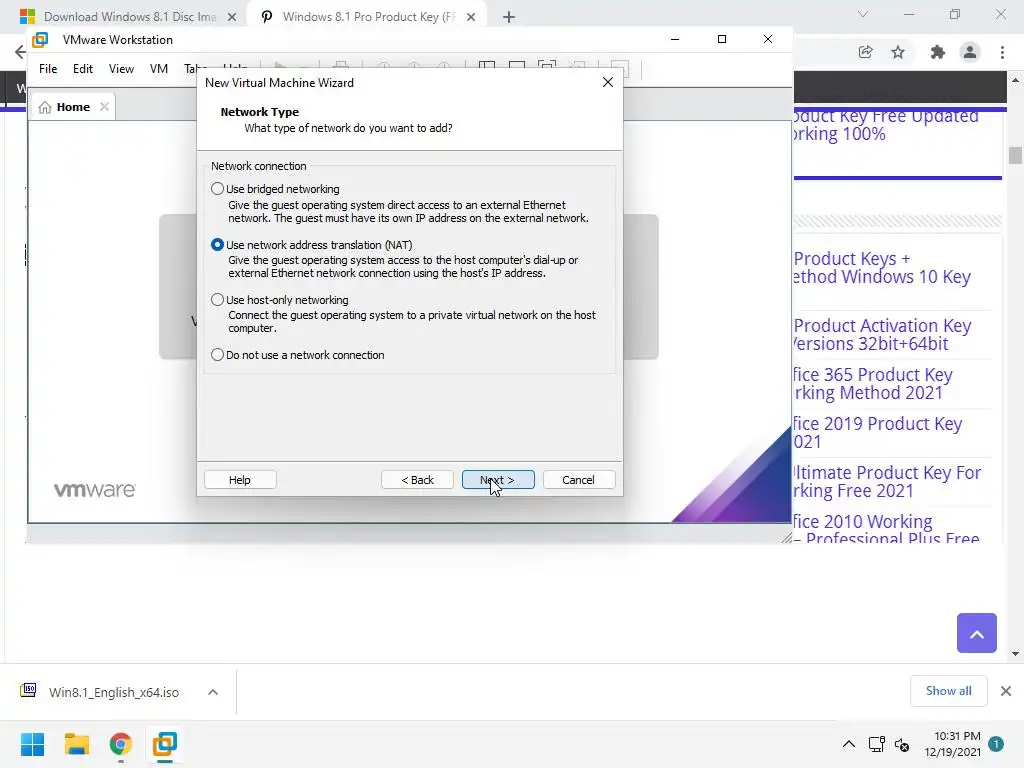Image resolution: width=1024 pixels, height=768 pixels.
Task: Open Win8.1_English_x64.iso download
Action: (114, 692)
